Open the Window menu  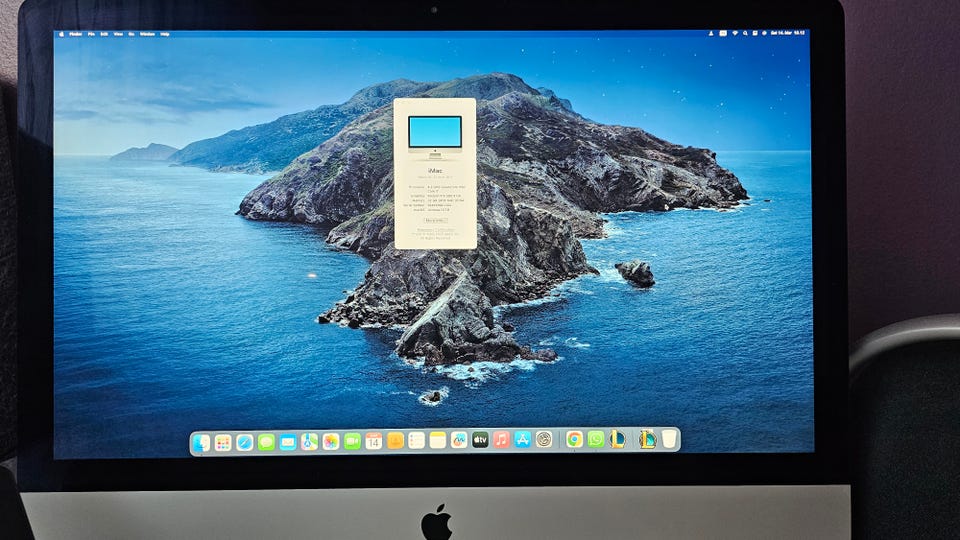pos(148,34)
